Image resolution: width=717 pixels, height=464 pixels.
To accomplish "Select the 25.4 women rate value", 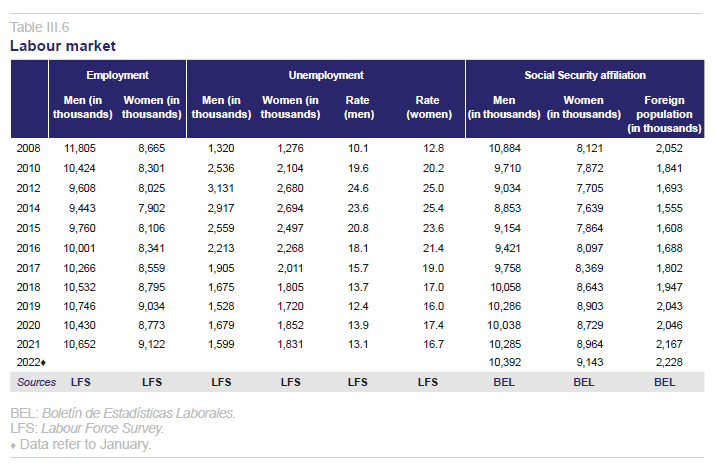I will click(431, 208).
